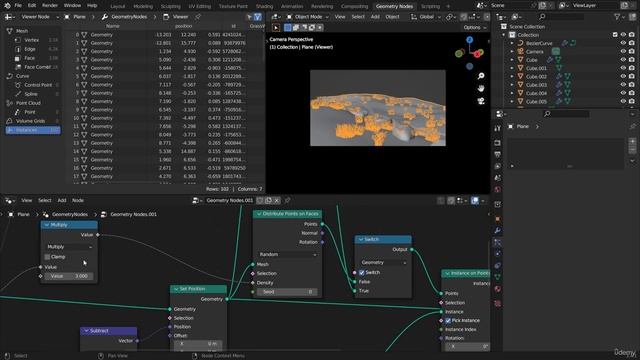Click the Plane breadcrumb in node editor
The image size is (640, 360).
(23, 214)
